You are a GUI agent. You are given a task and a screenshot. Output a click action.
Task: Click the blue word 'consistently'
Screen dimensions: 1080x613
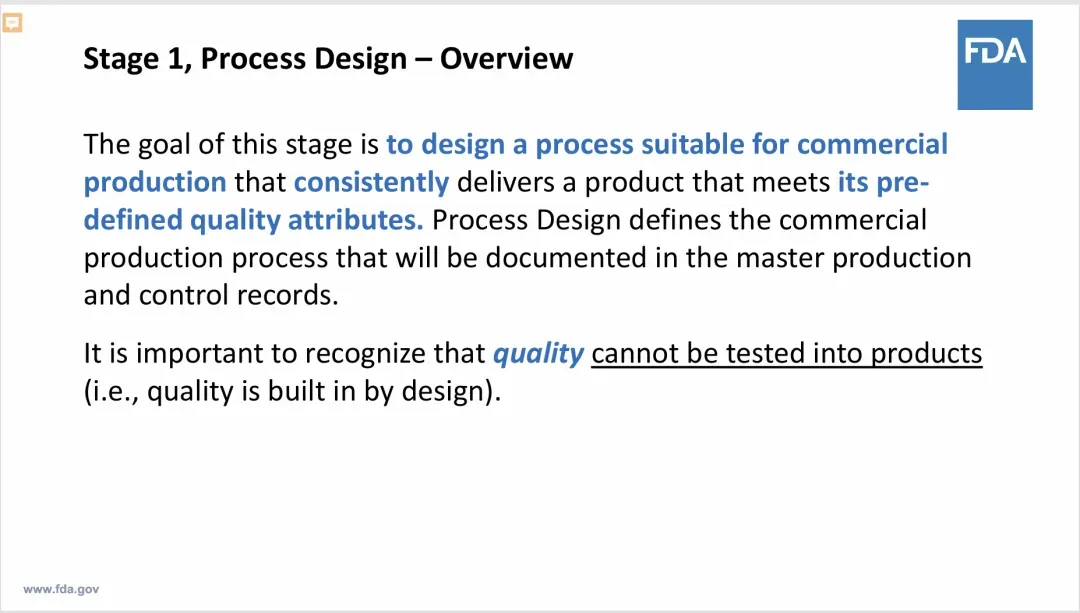click(x=371, y=183)
